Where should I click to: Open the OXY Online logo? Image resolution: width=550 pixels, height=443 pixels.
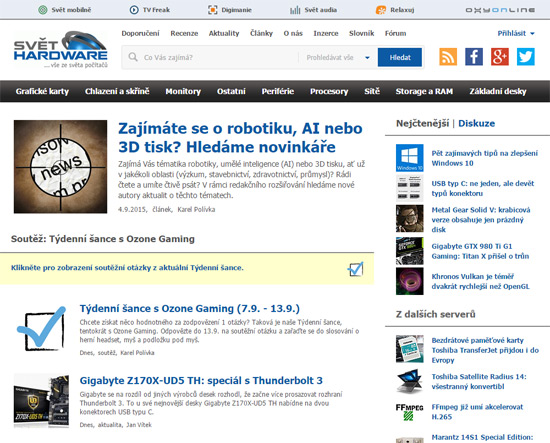500,10
